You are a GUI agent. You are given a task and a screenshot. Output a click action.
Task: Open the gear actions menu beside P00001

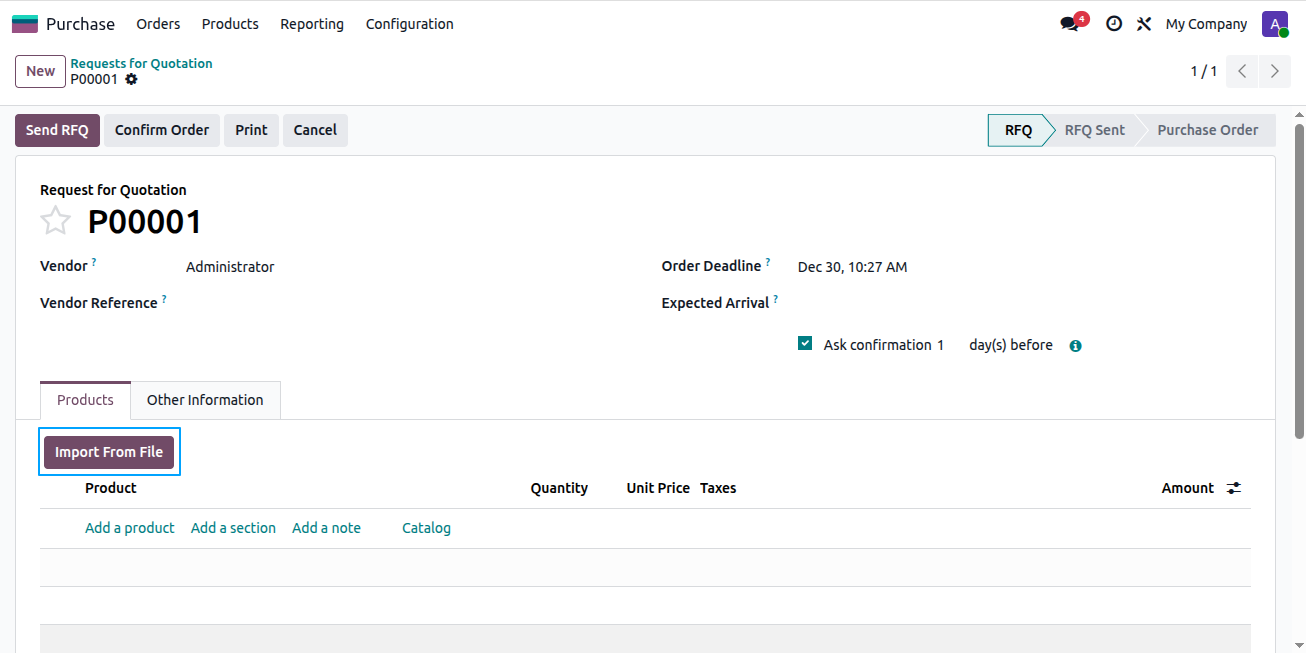tap(131, 79)
